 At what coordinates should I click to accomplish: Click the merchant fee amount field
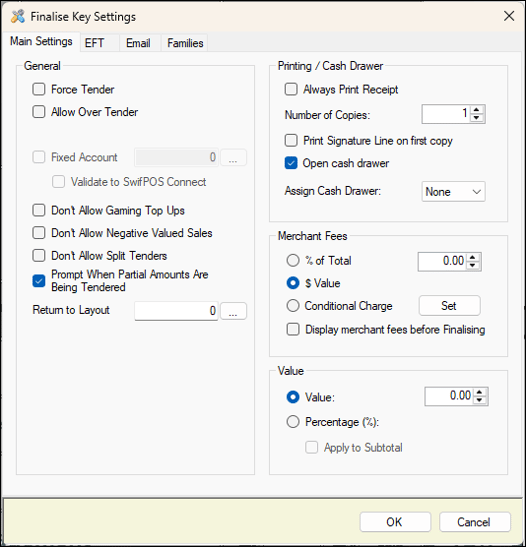[x=441, y=261]
